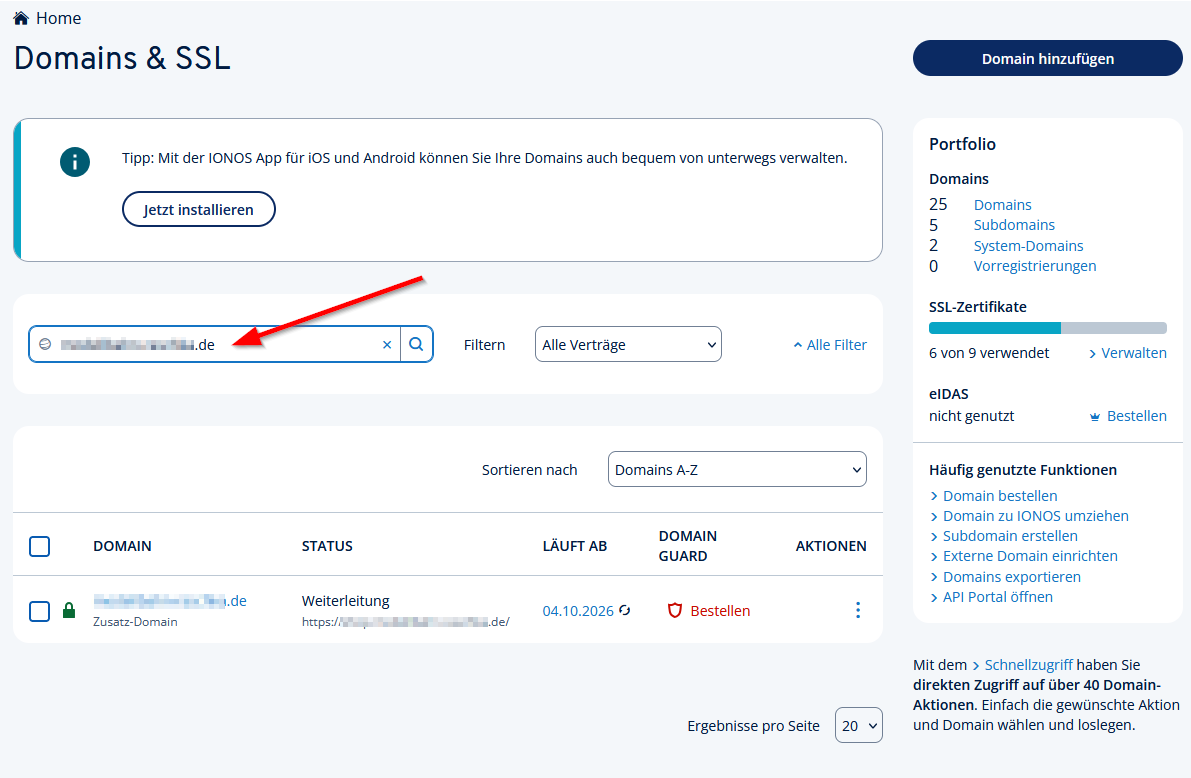This screenshot has width=1191, height=778.
Task: Click the DOMAIN GUARD column header
Action: click(x=687, y=546)
